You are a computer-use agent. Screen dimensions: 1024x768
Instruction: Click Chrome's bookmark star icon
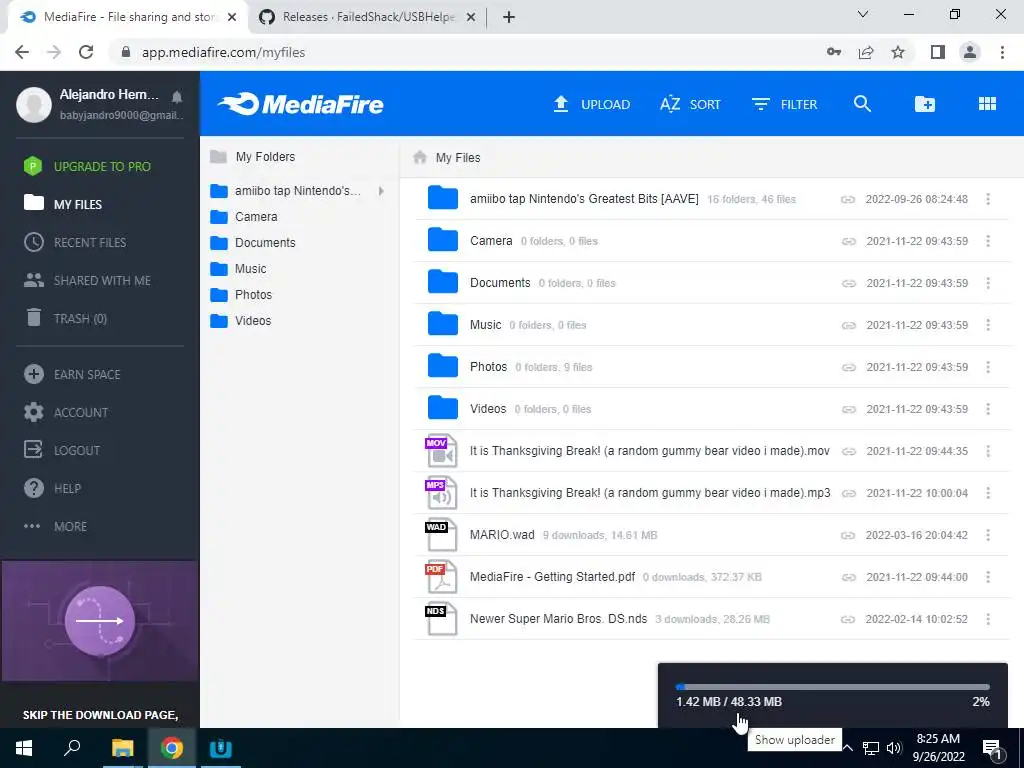point(898,52)
